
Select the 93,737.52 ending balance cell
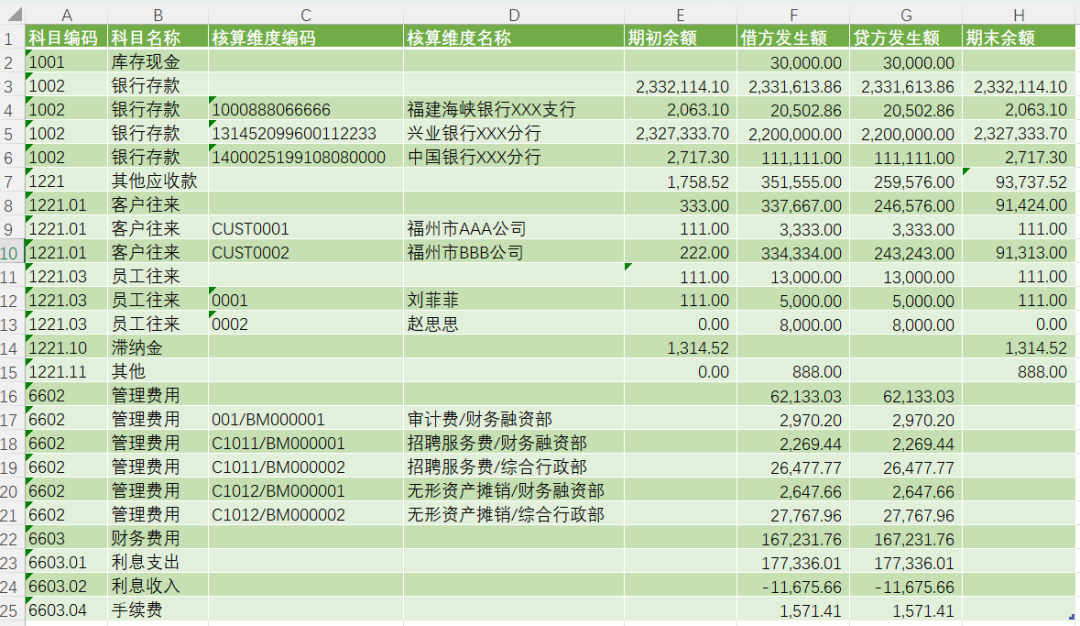coord(1019,181)
